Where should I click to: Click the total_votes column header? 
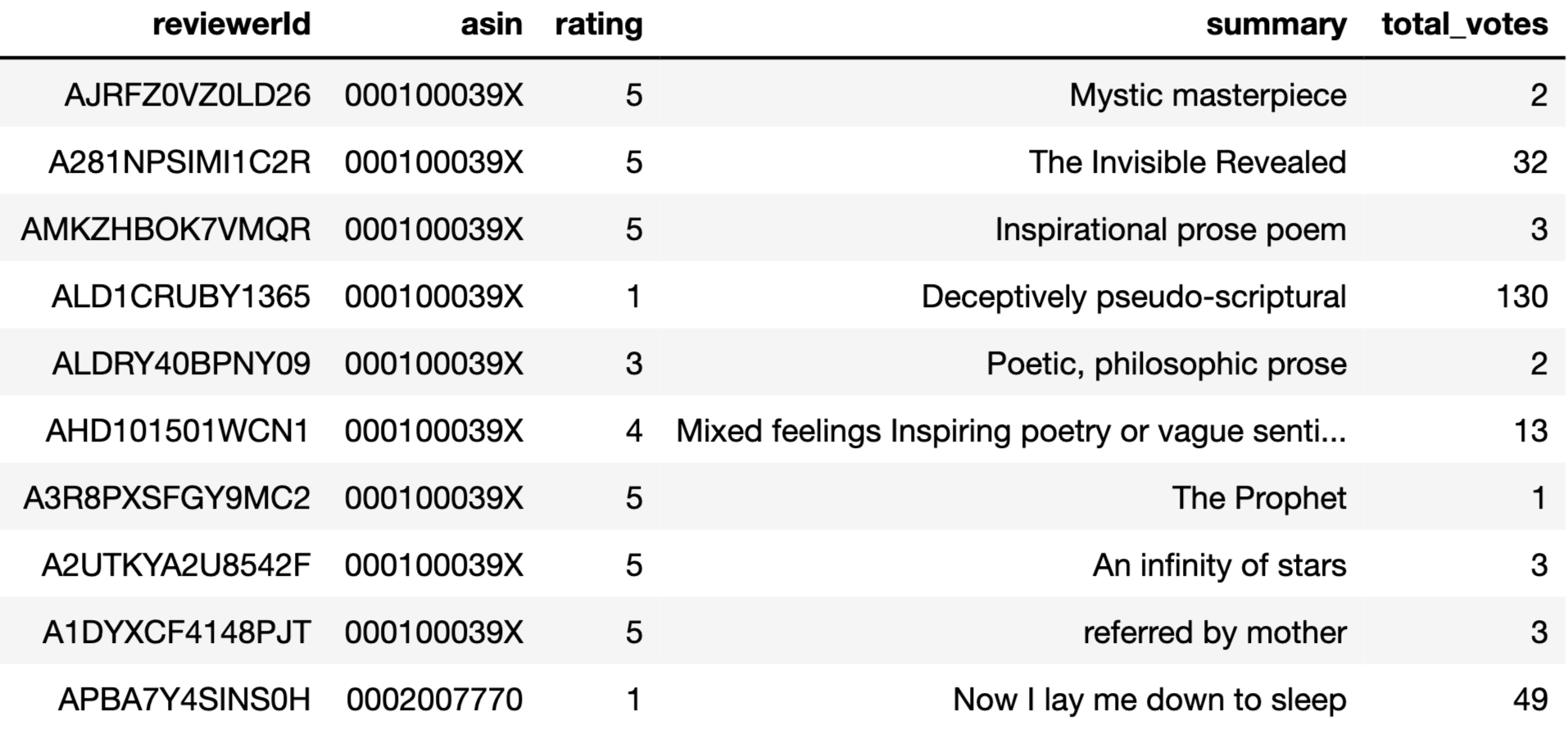(x=1464, y=25)
